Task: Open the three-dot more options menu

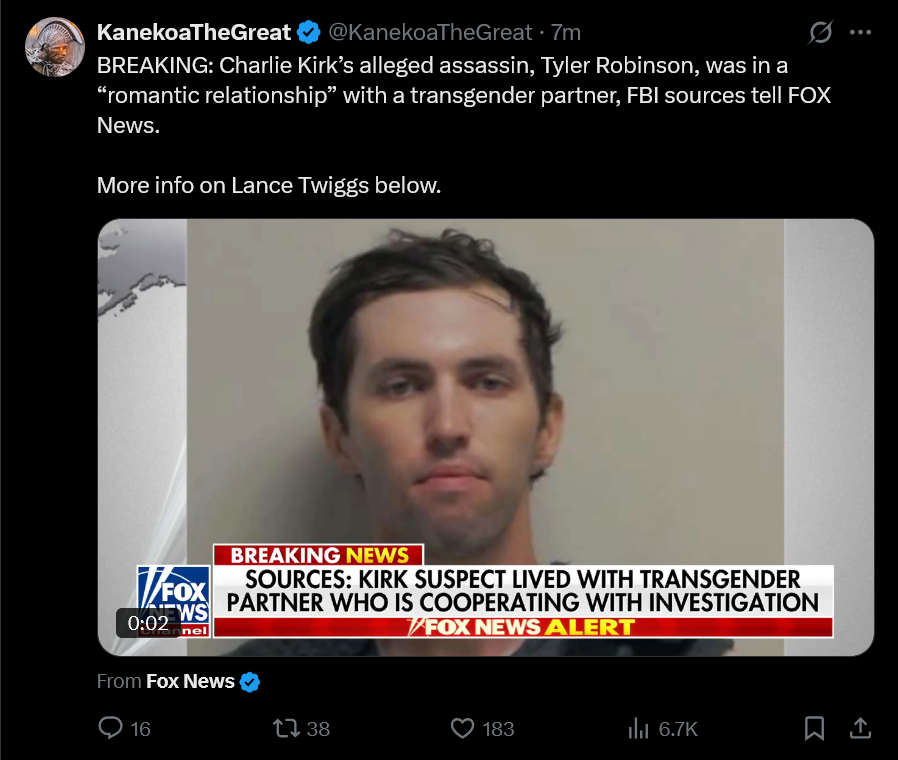Action: click(860, 33)
